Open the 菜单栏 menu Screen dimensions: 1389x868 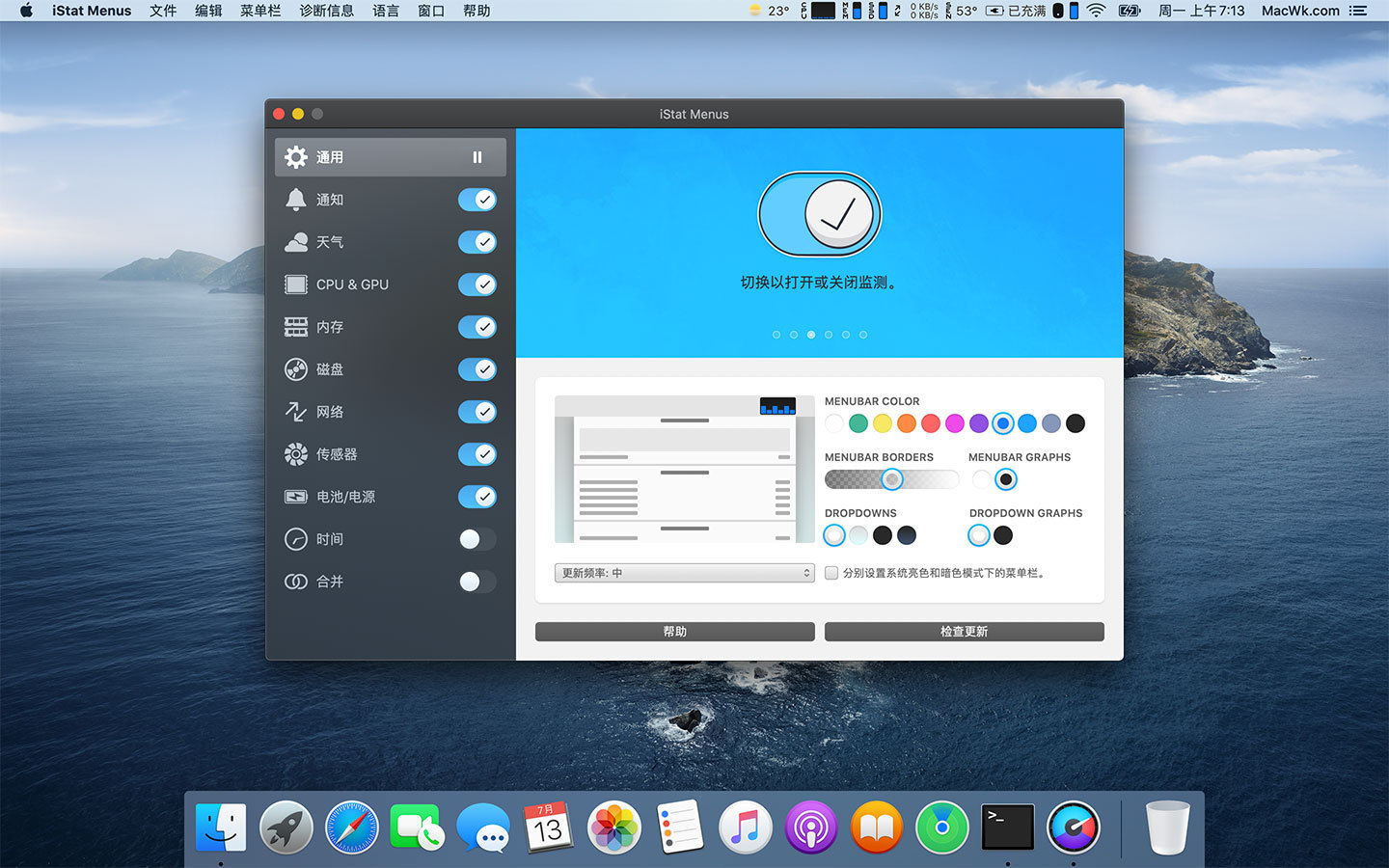(260, 11)
